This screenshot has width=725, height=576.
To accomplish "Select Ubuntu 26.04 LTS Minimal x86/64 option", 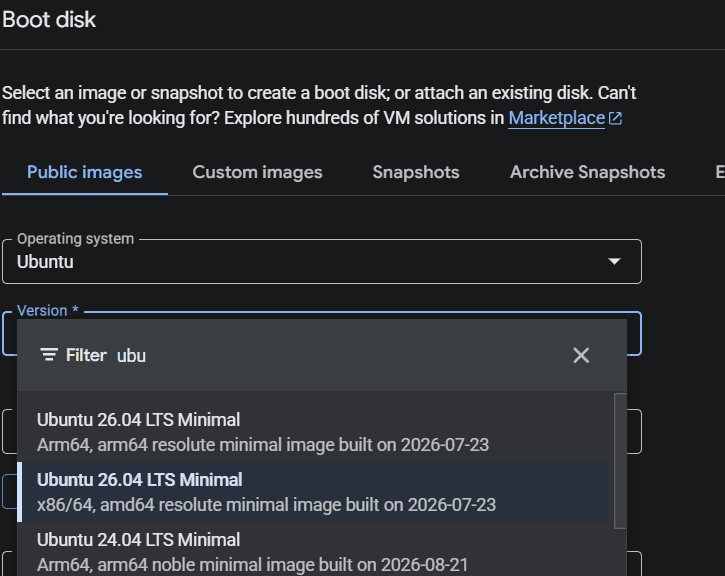I will [x=312, y=492].
